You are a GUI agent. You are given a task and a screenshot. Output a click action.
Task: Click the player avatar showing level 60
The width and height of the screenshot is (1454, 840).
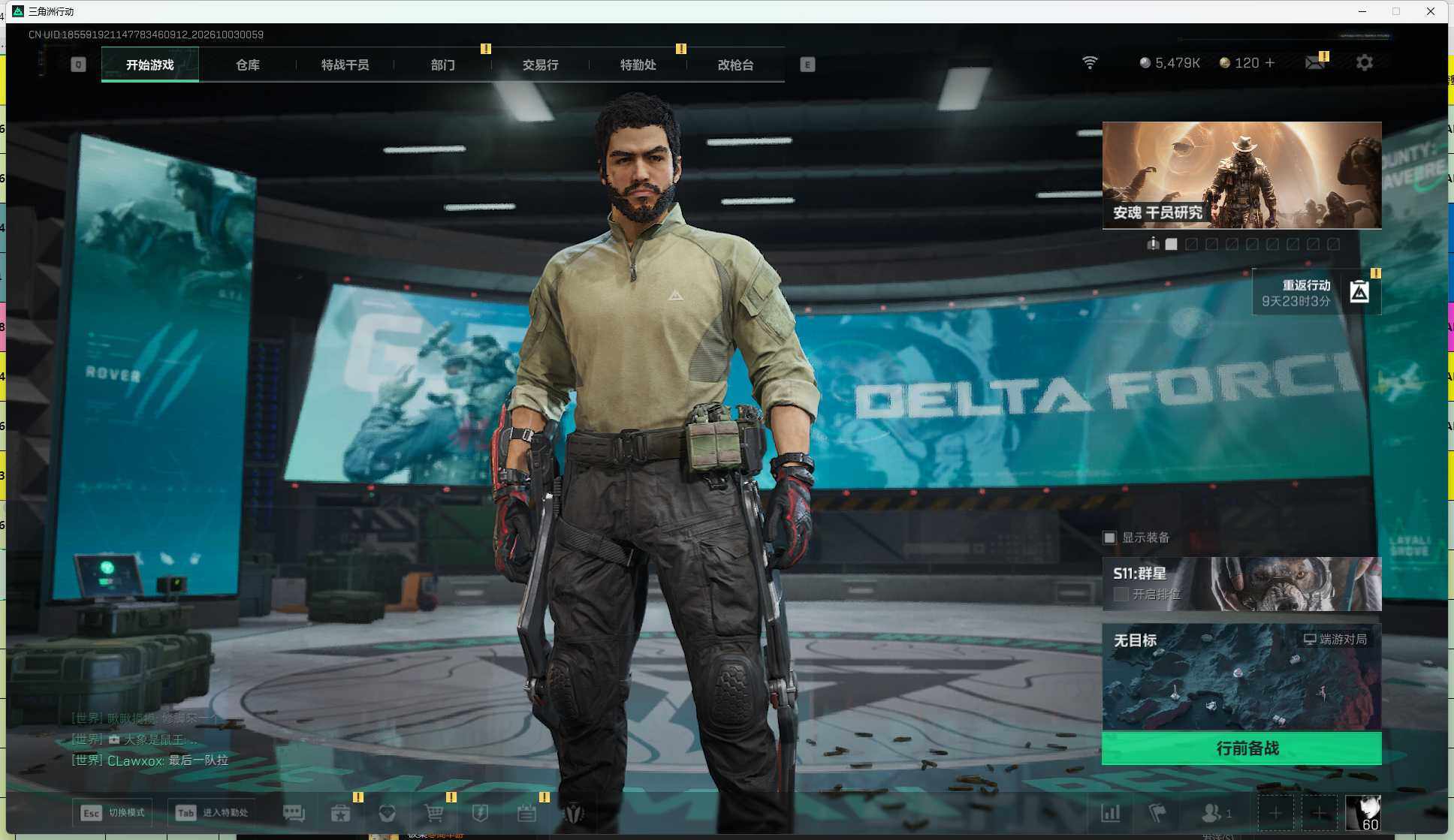coord(1362,813)
